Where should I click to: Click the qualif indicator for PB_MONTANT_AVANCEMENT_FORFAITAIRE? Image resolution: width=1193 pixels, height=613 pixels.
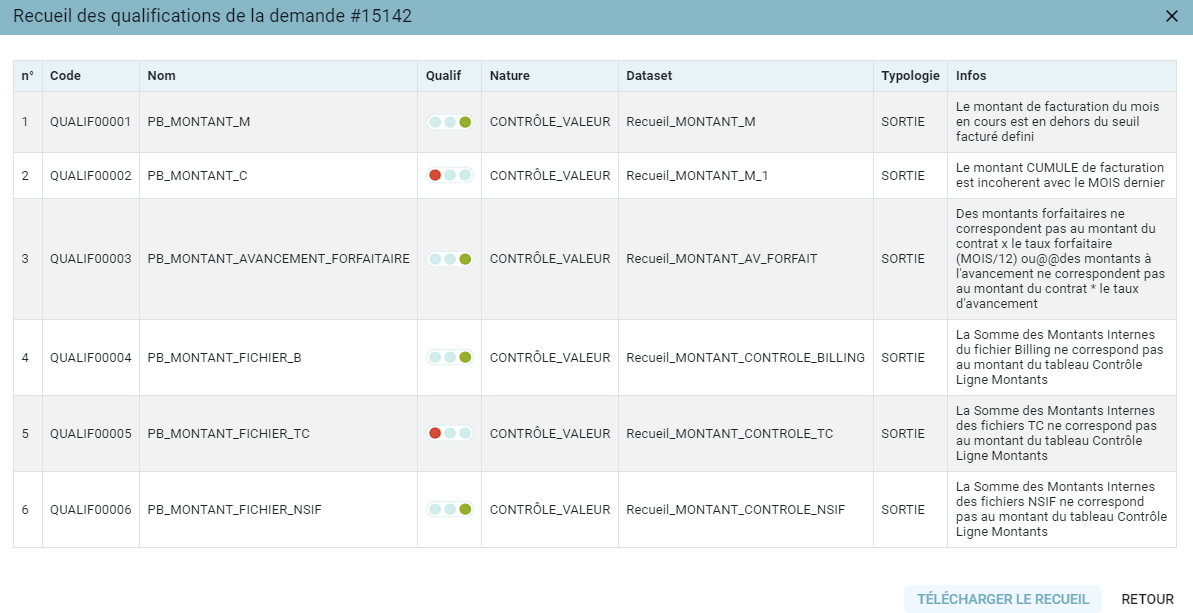(x=450, y=259)
